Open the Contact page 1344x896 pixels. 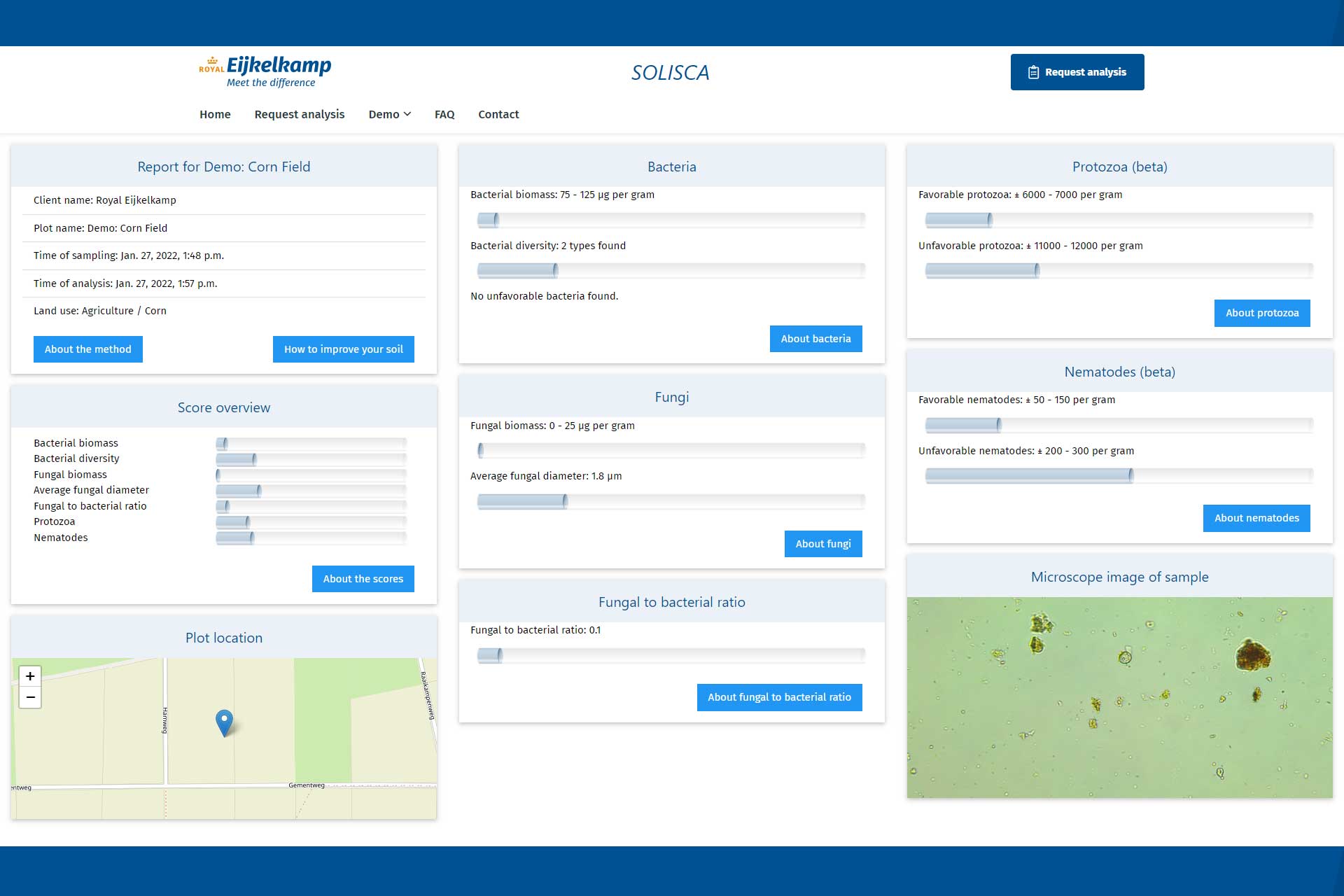[498, 114]
